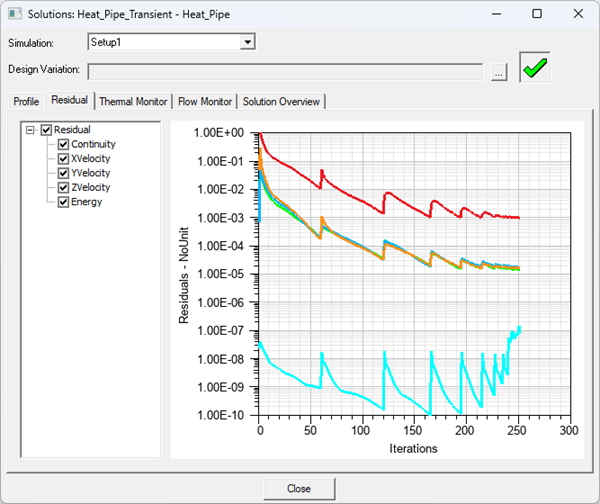
Task: Click the 1.00E+00 axis value
Action: [x=219, y=133]
